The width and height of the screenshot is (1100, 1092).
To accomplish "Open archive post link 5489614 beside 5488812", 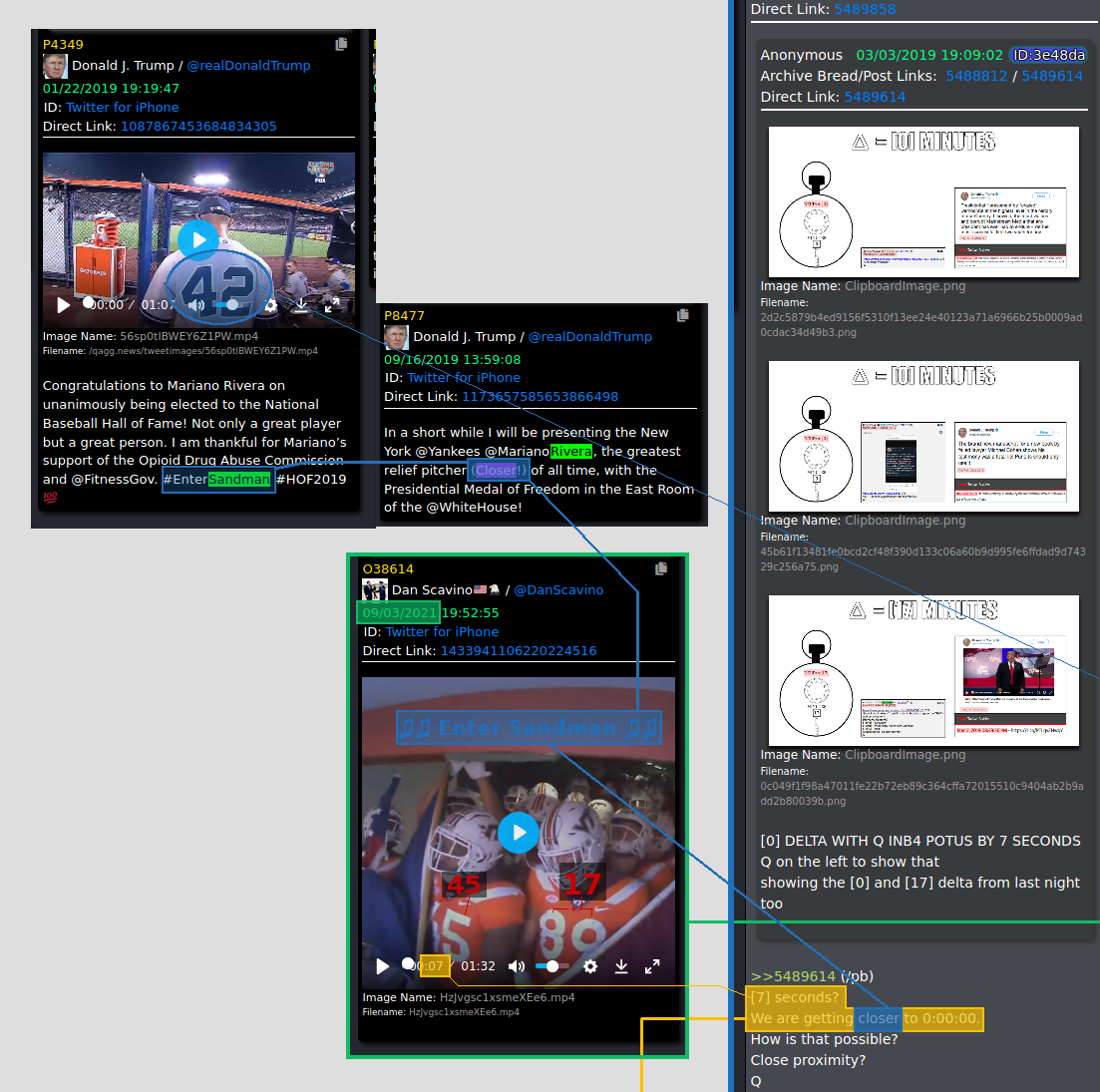I will (x=1051, y=76).
